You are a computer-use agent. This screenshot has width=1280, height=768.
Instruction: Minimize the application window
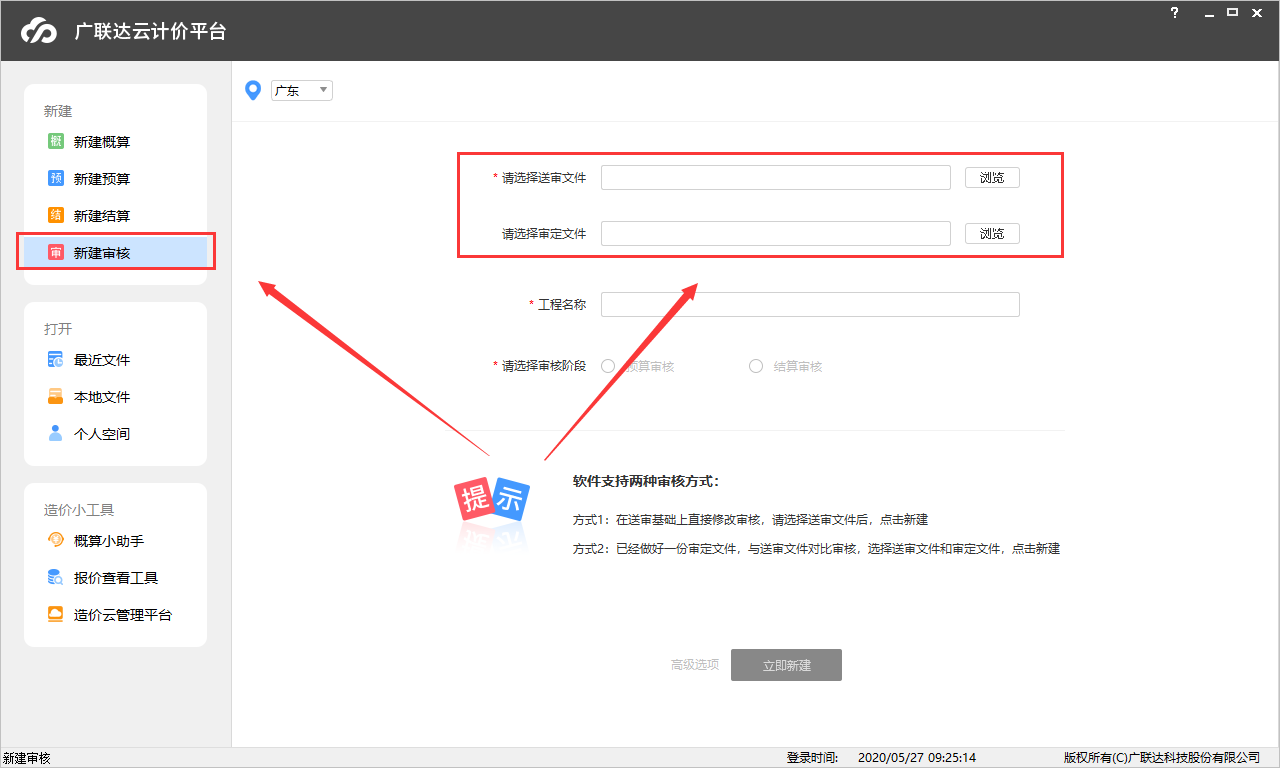(x=1210, y=13)
